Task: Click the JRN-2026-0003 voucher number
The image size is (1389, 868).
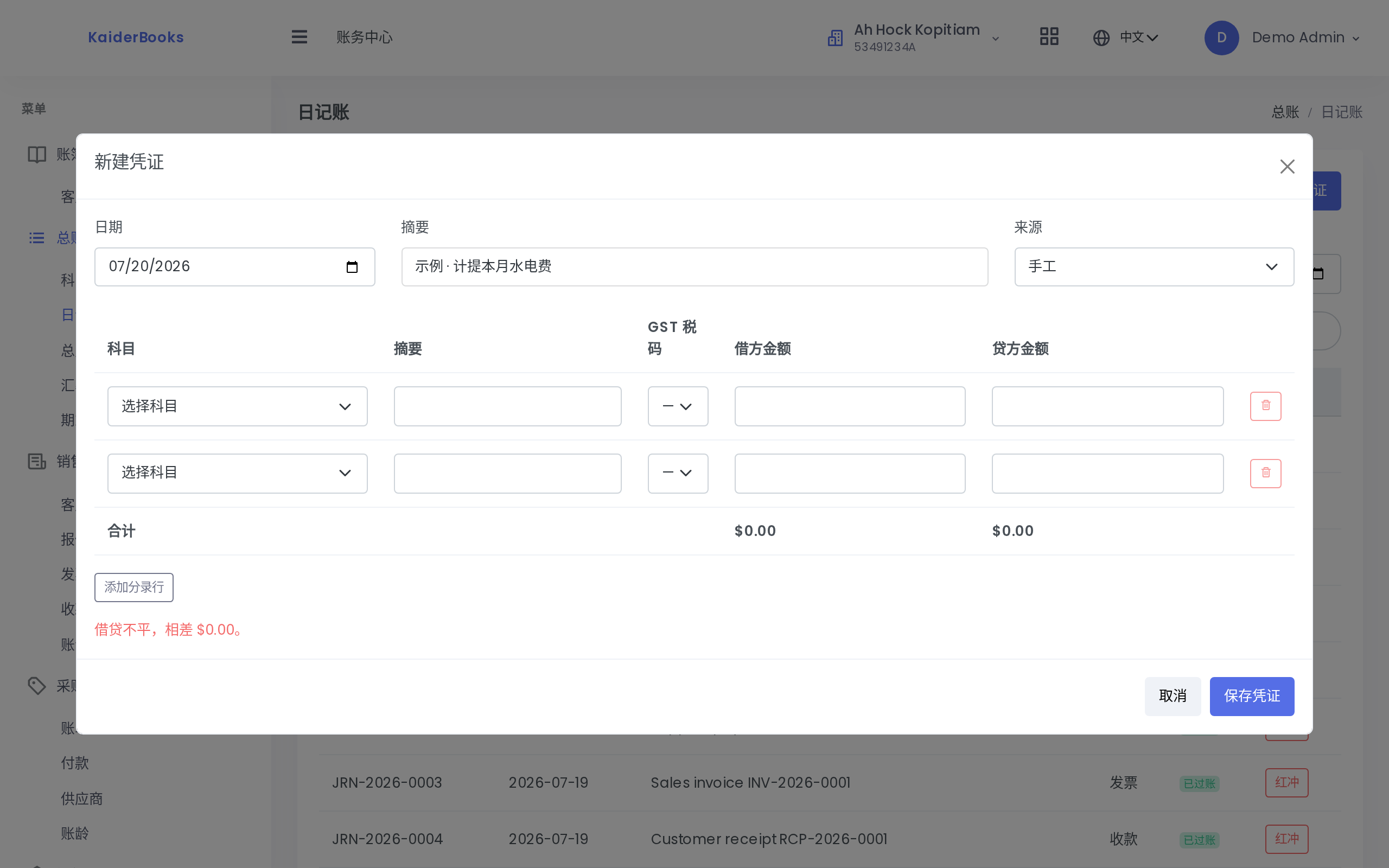Action: coord(387,782)
